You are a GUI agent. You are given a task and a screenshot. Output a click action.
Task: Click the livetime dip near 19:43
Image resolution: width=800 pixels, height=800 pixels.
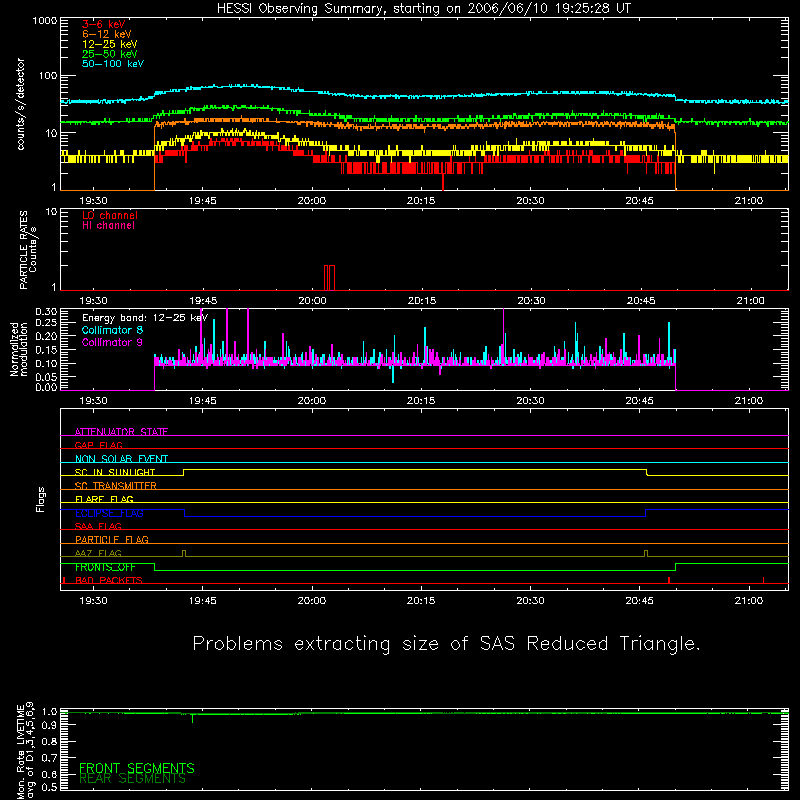(x=192, y=718)
